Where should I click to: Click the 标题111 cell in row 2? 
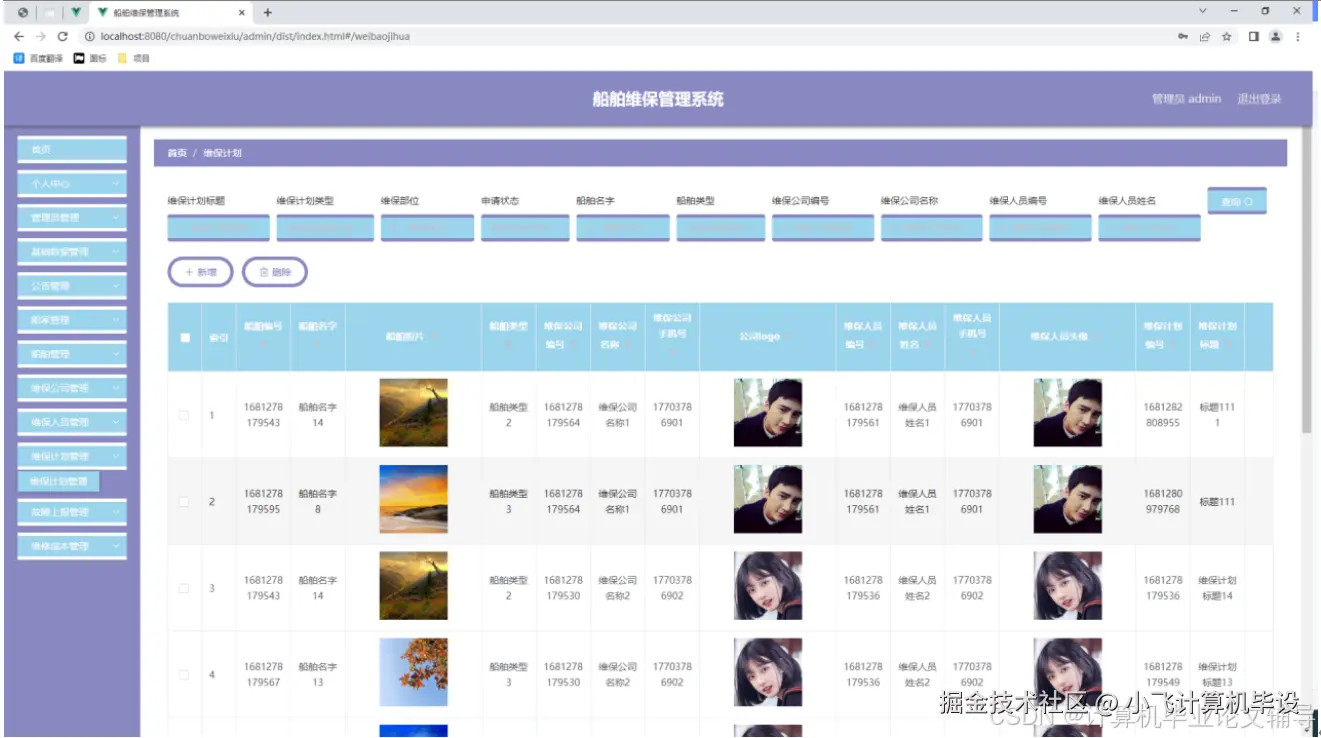(1217, 502)
